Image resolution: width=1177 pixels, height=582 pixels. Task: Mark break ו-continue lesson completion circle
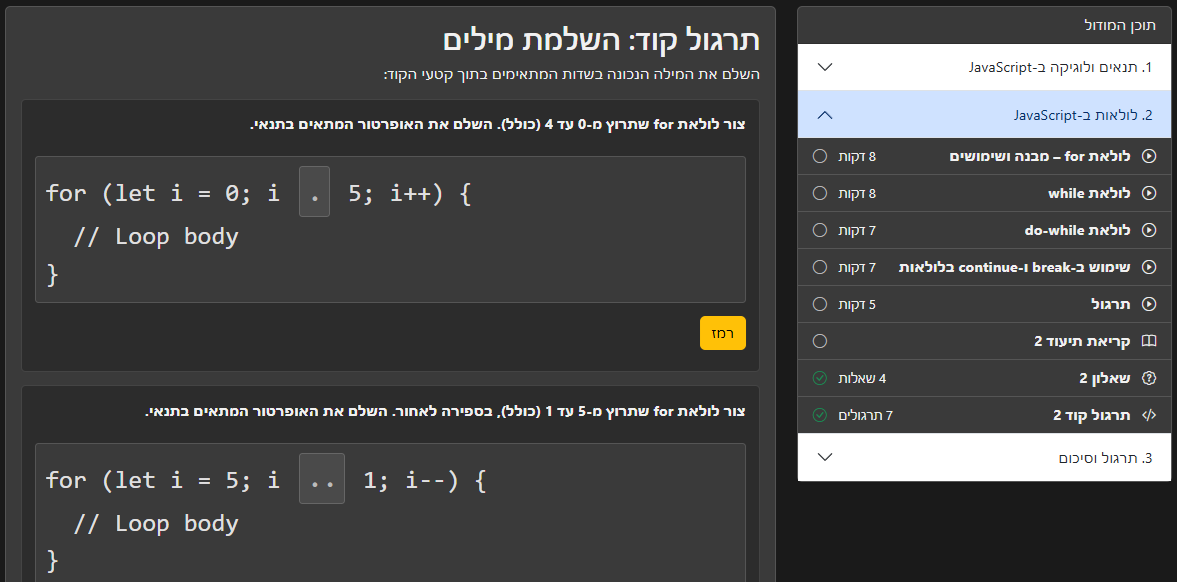click(x=820, y=267)
